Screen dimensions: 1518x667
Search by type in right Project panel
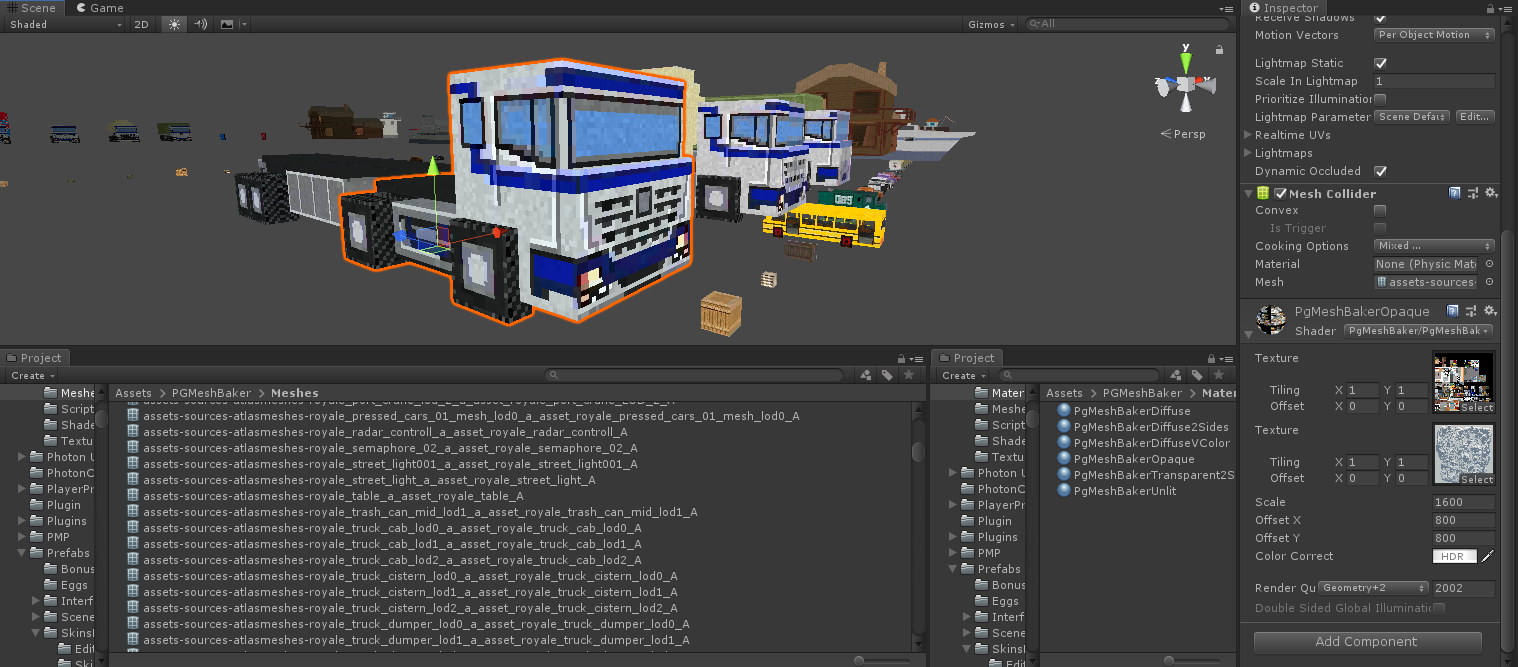coord(1176,375)
